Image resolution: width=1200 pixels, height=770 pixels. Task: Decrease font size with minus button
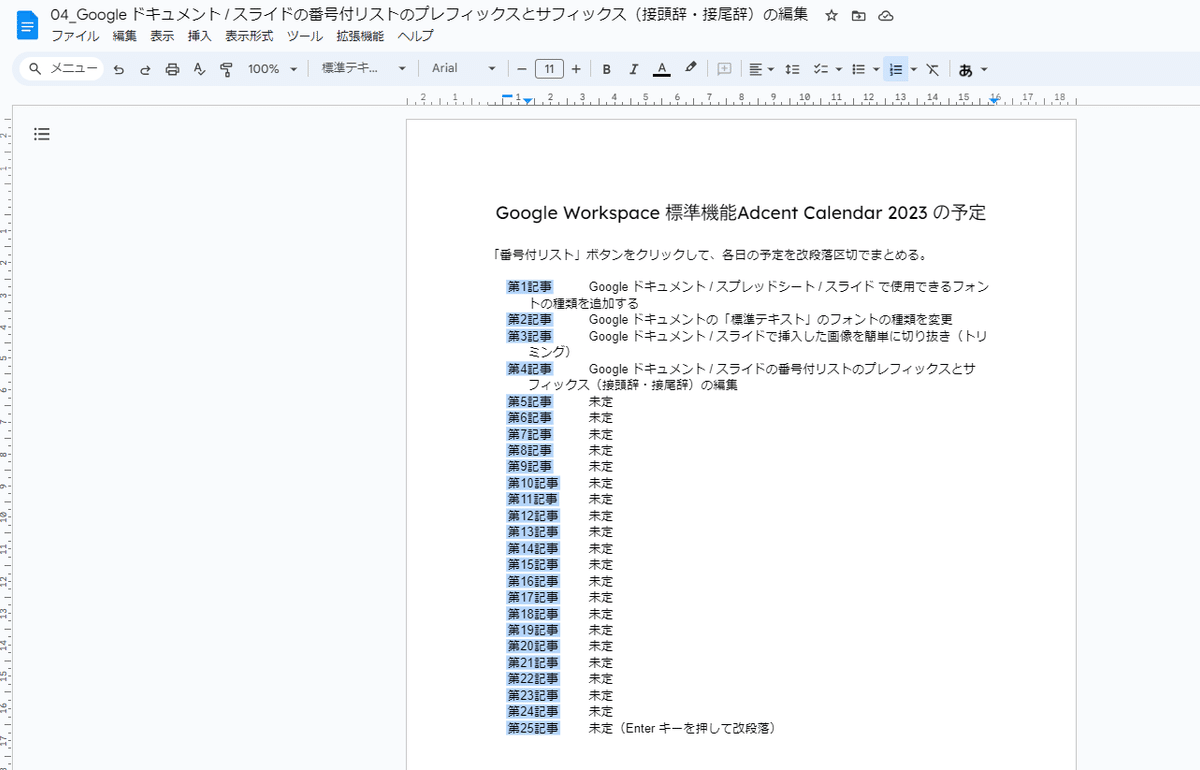point(521,69)
